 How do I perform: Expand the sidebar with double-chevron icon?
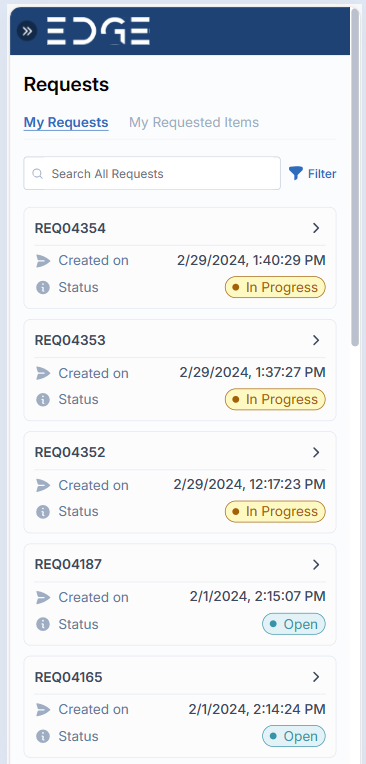[x=27, y=31]
